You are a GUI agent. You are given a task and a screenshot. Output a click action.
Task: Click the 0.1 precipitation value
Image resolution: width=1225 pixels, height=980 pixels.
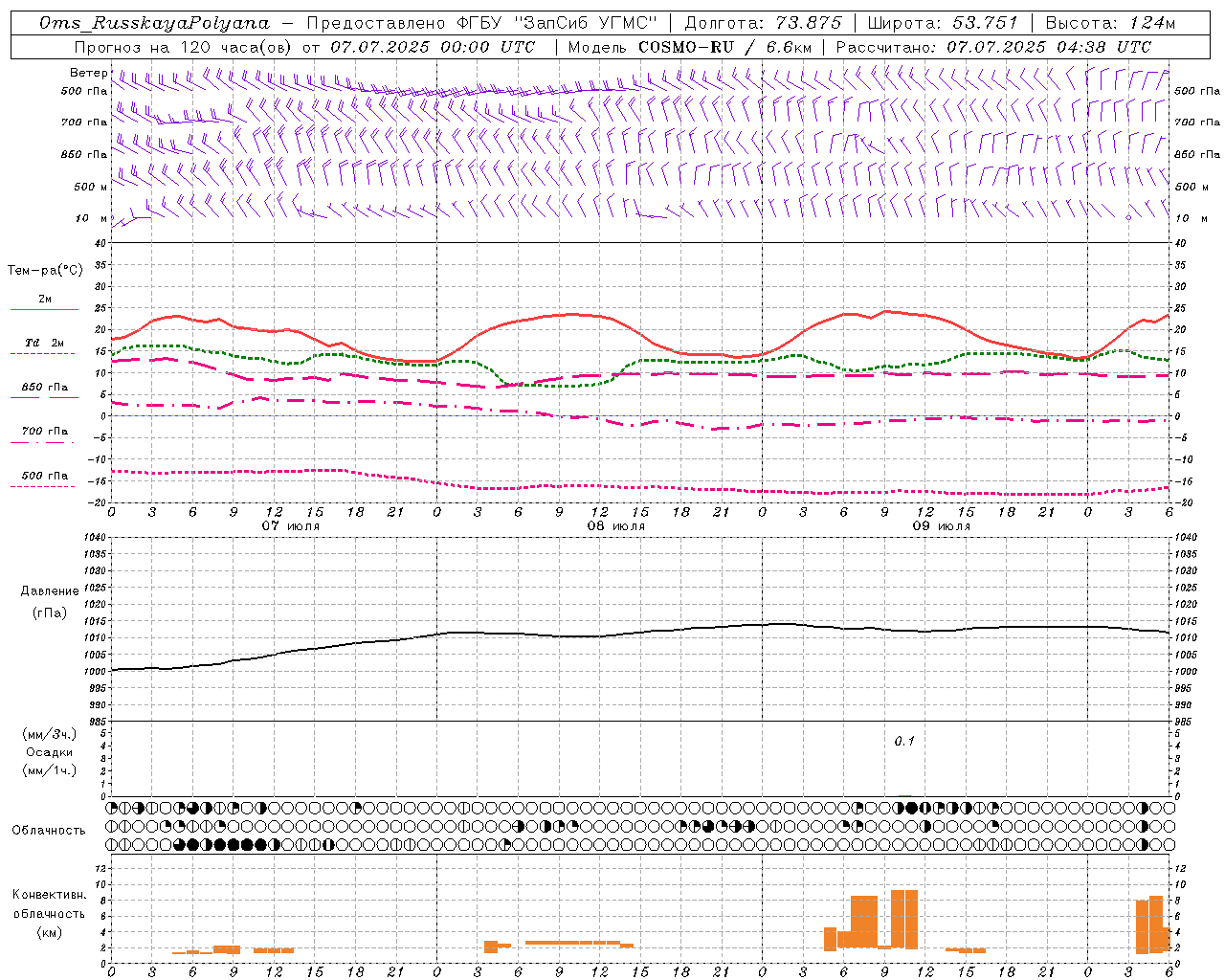(x=904, y=741)
